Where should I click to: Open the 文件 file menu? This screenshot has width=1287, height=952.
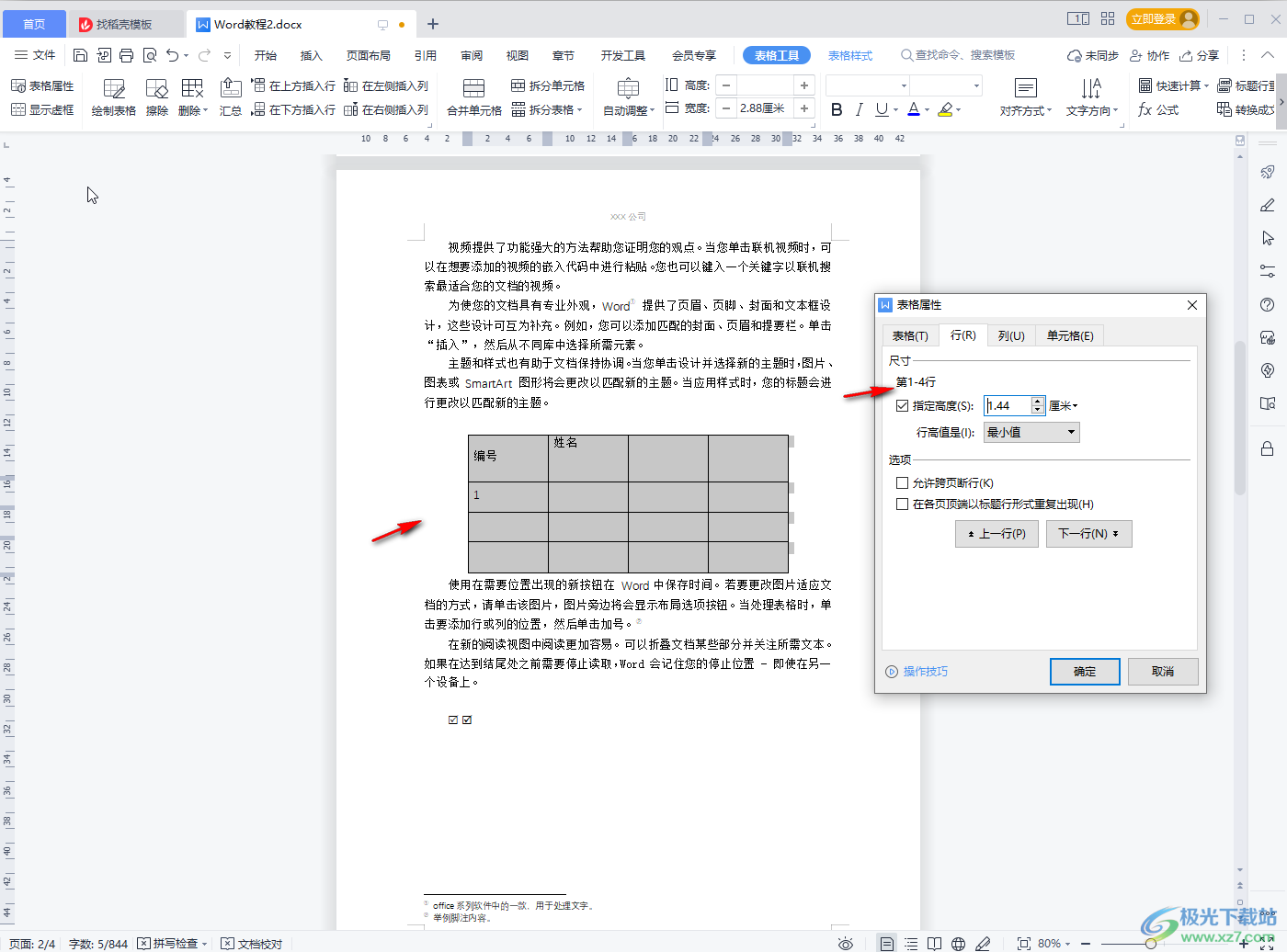pyautogui.click(x=36, y=55)
